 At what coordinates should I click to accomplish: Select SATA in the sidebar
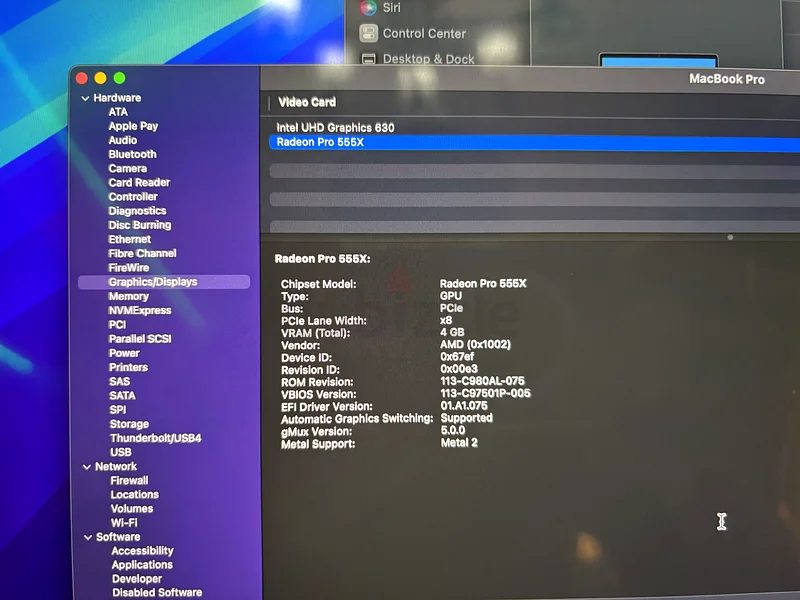point(122,395)
